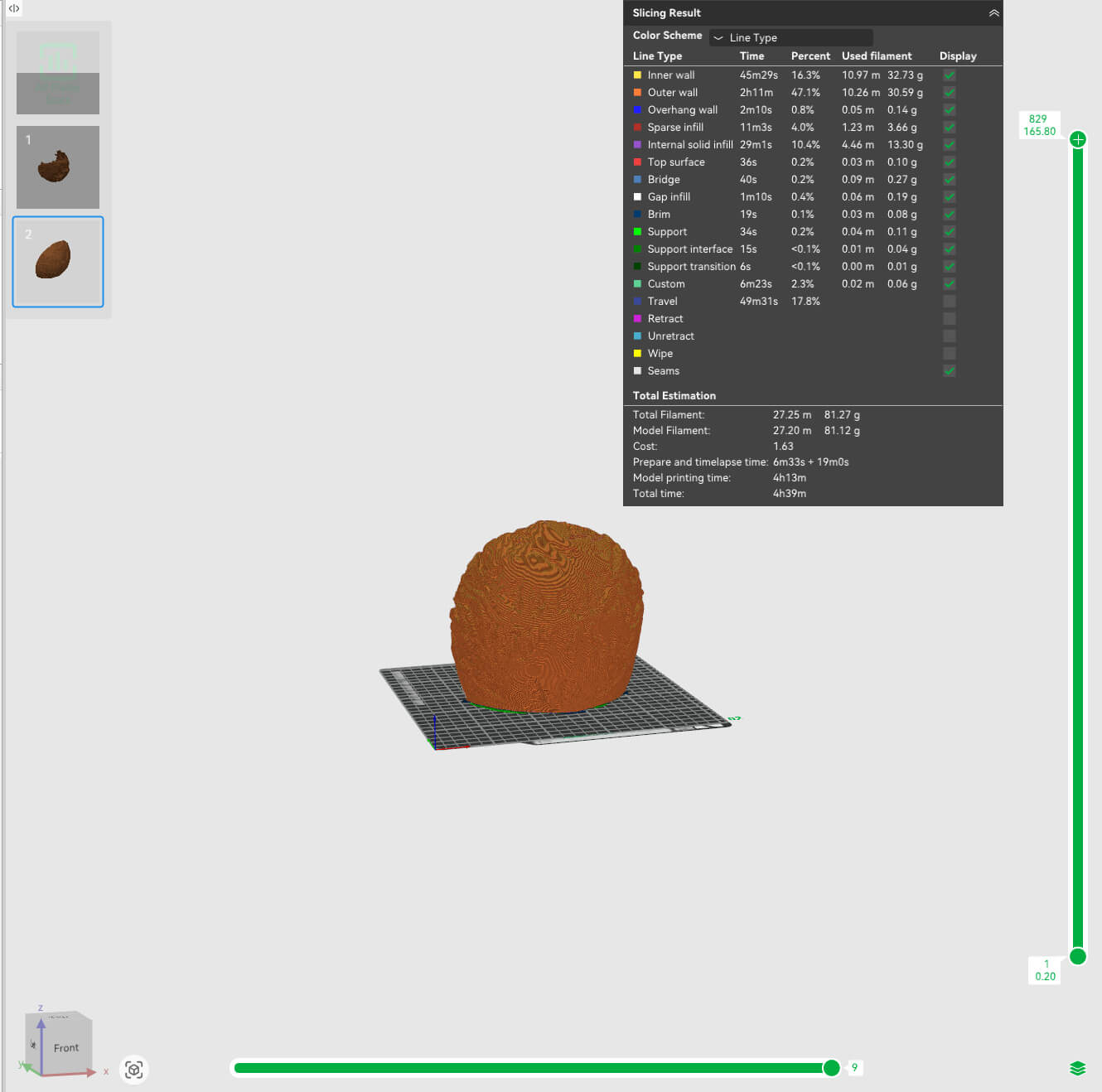The image size is (1102, 1092).
Task: Click the plus handle atop layer slider
Action: point(1078,139)
